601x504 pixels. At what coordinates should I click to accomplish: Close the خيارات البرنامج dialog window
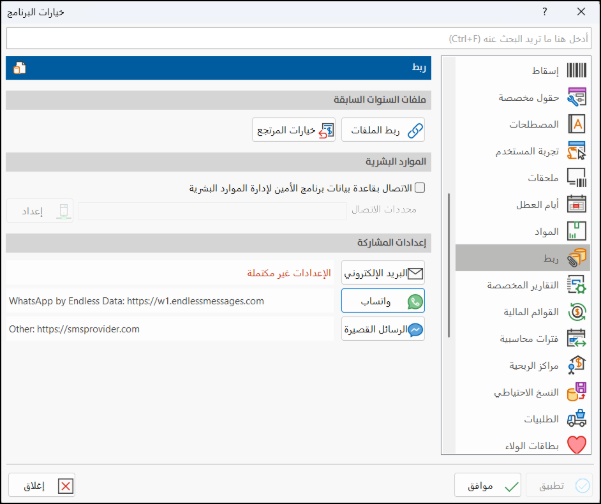click(x=581, y=12)
